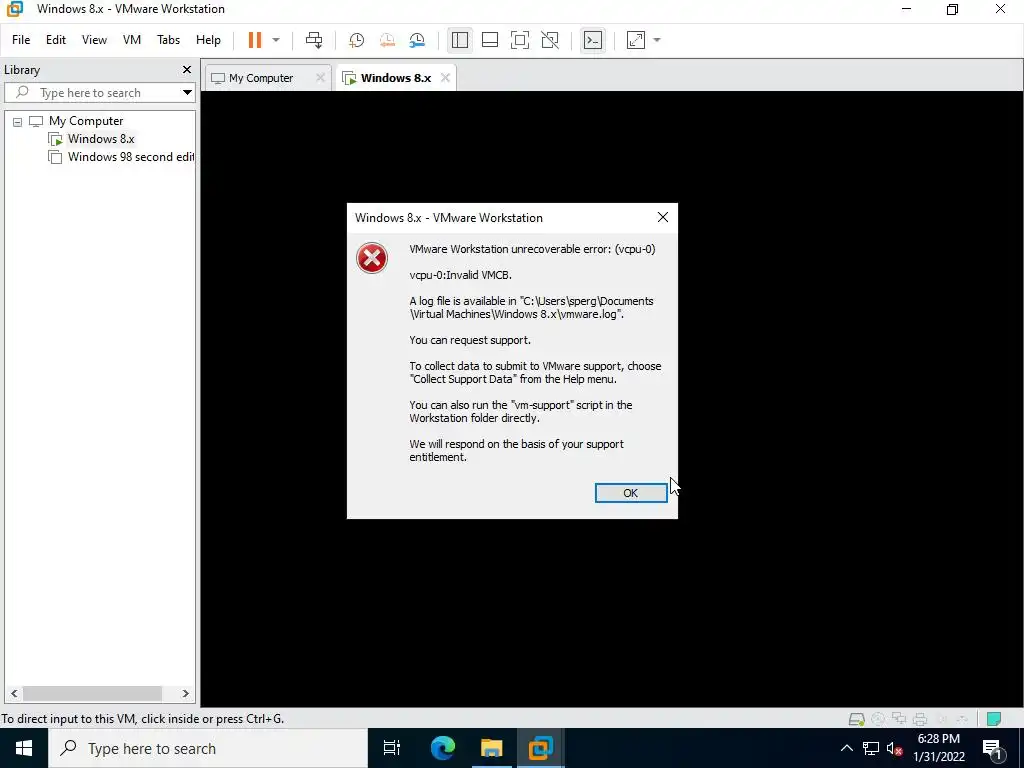This screenshot has height=768, width=1024.
Task: Select the Windows 8.x tab
Action: click(x=396, y=78)
